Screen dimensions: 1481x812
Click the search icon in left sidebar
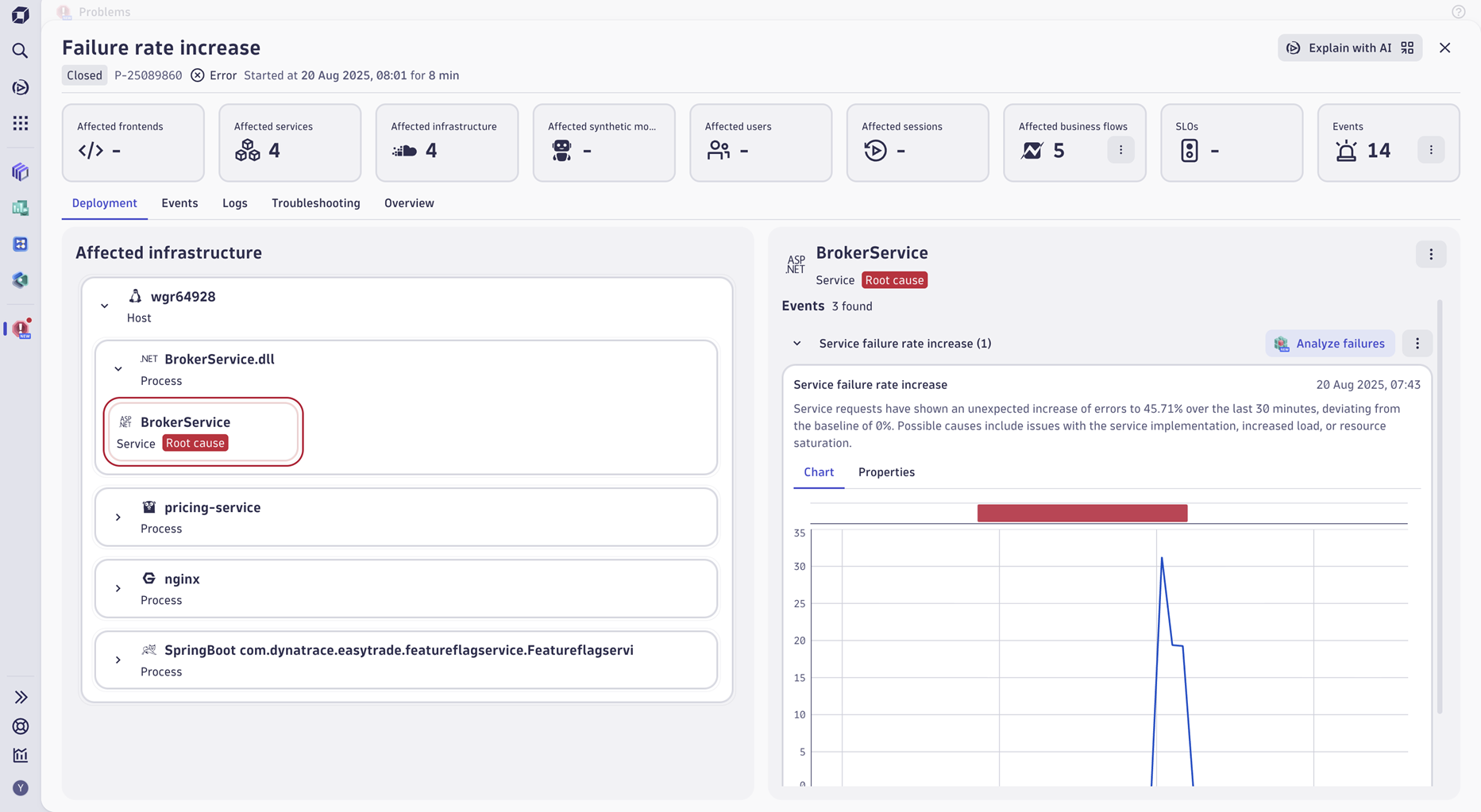pyautogui.click(x=21, y=51)
